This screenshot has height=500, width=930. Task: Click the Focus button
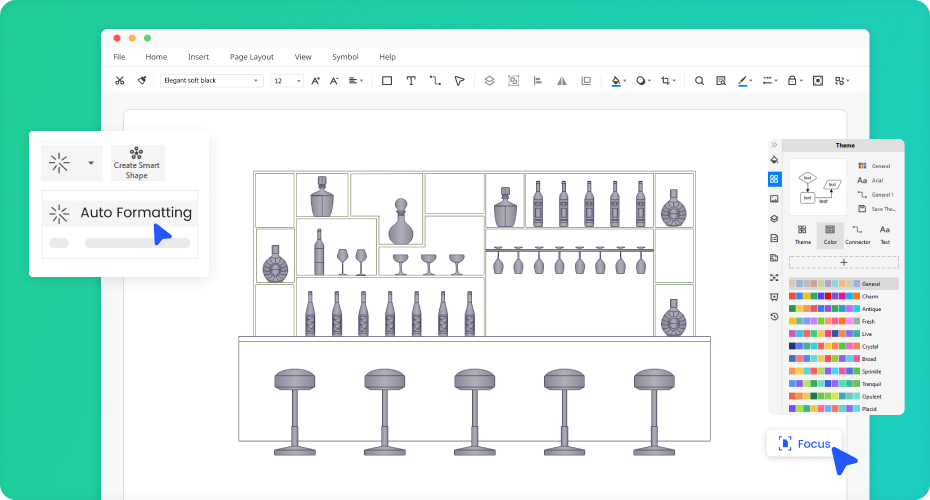[804, 443]
